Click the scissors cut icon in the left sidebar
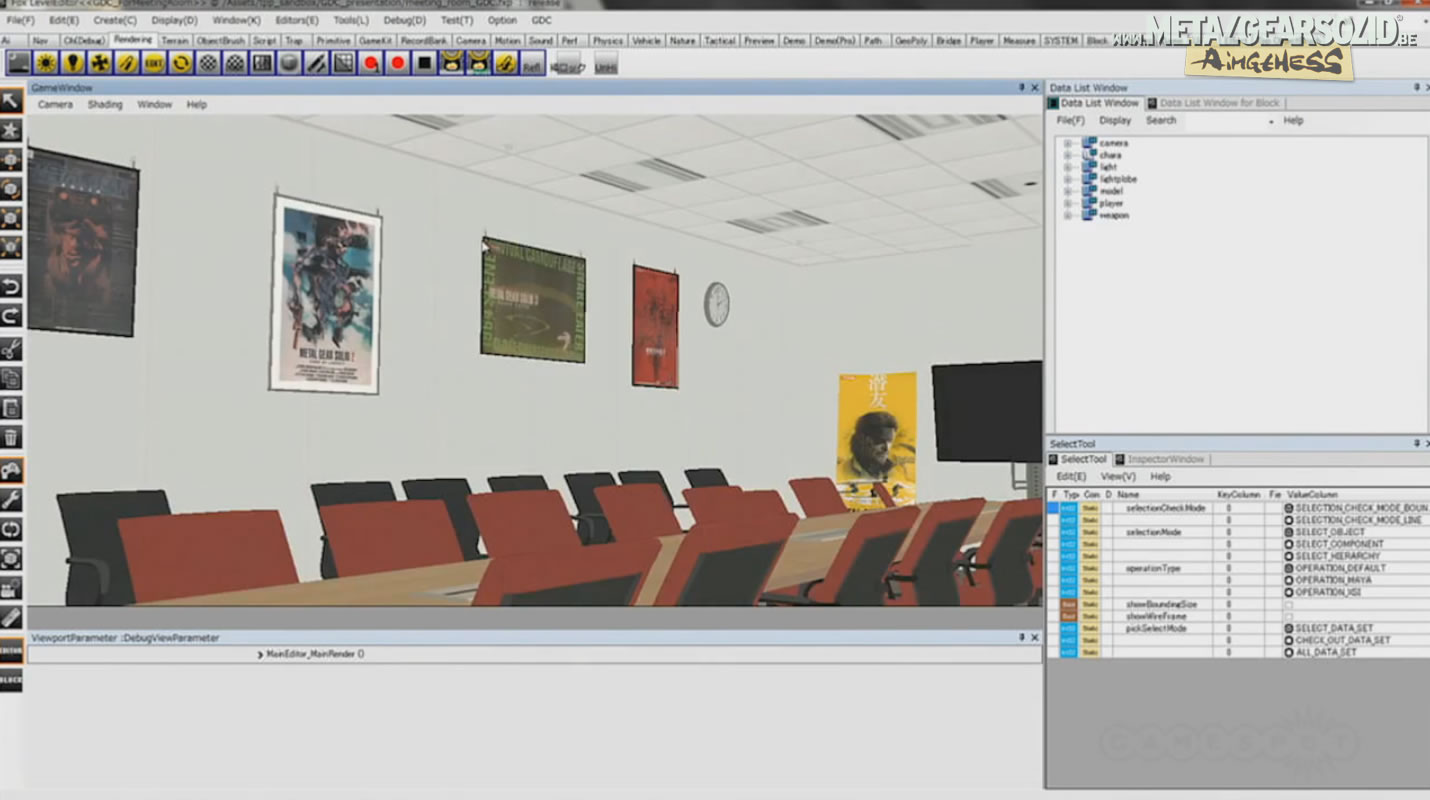This screenshot has width=1430, height=800. [x=11, y=349]
